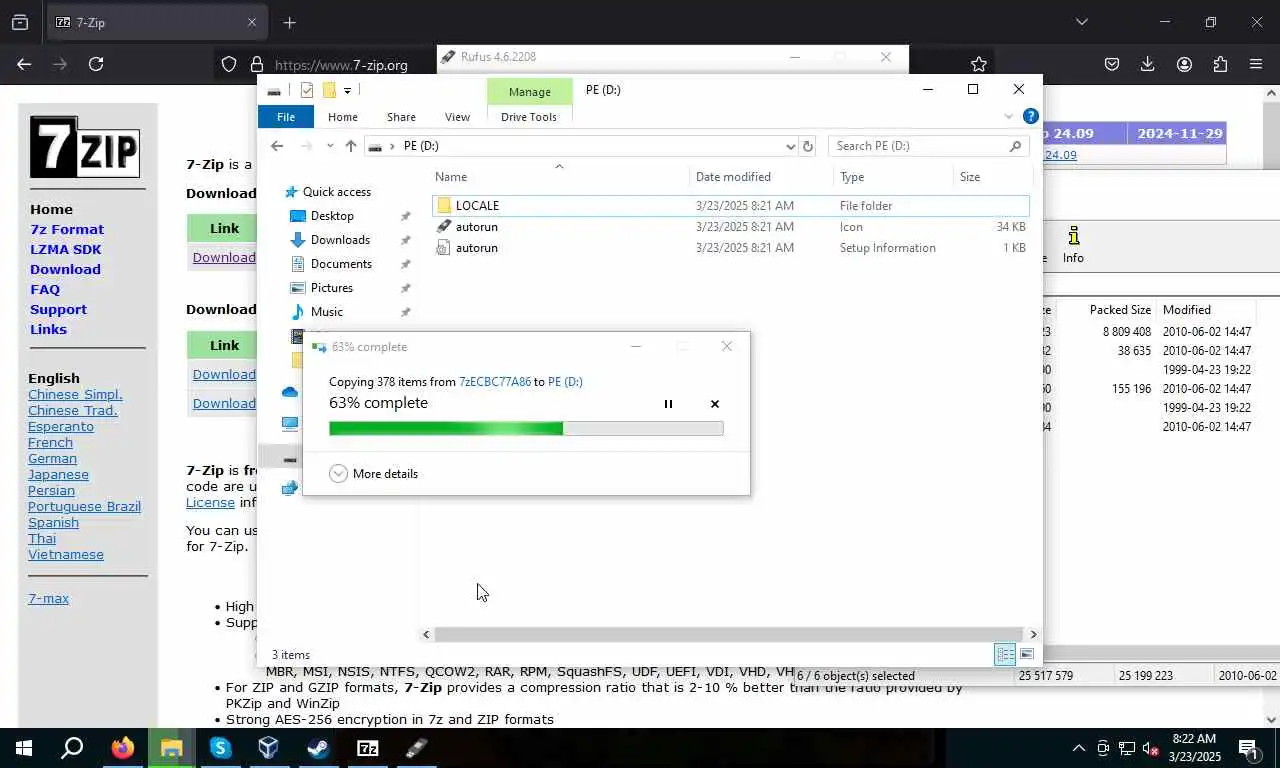1280x768 pixels.
Task: Open the Download sidebar link on 7-zip.org
Action: [65, 269]
